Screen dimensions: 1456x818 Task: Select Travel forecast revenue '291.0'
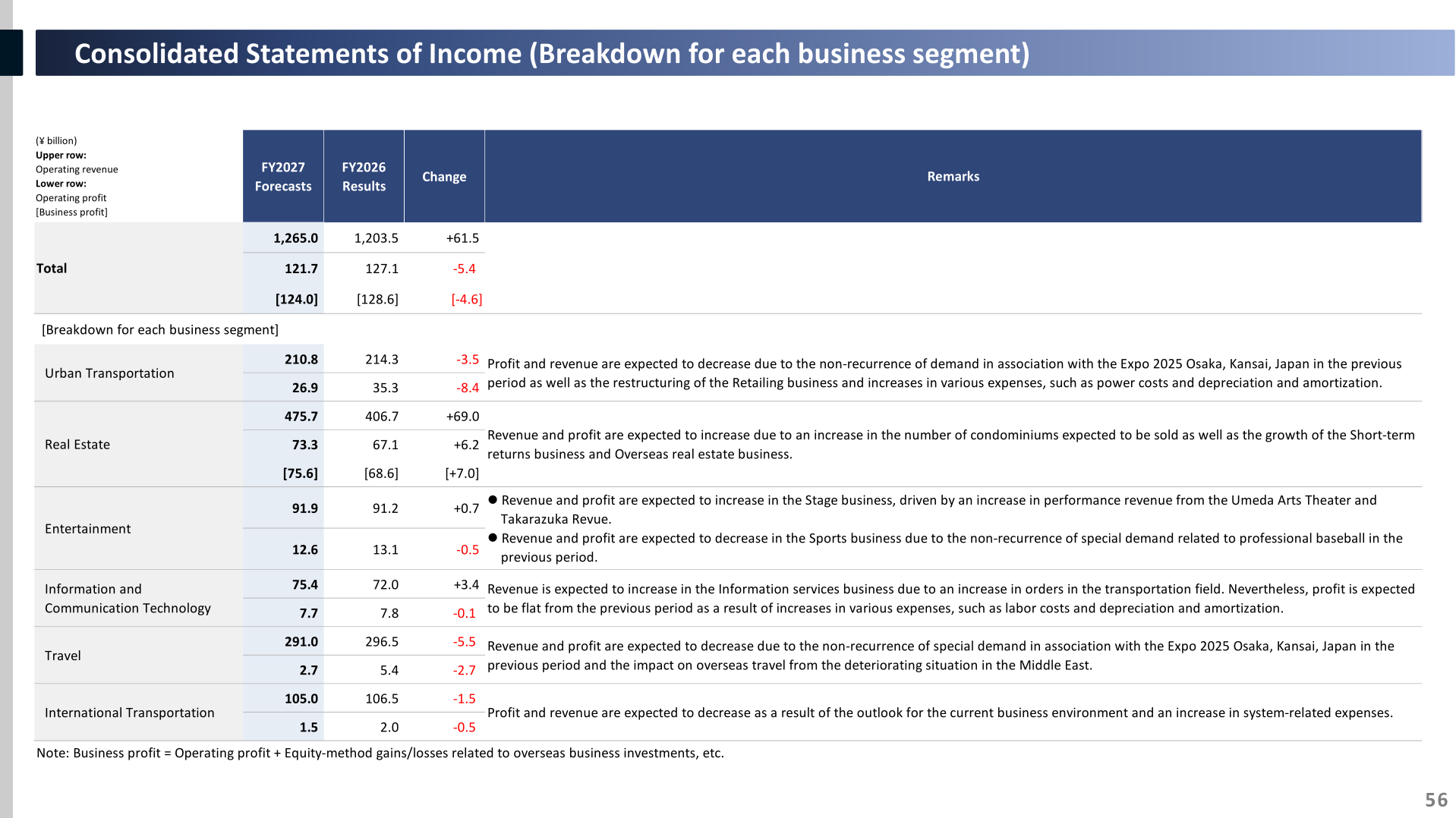pyautogui.click(x=301, y=642)
